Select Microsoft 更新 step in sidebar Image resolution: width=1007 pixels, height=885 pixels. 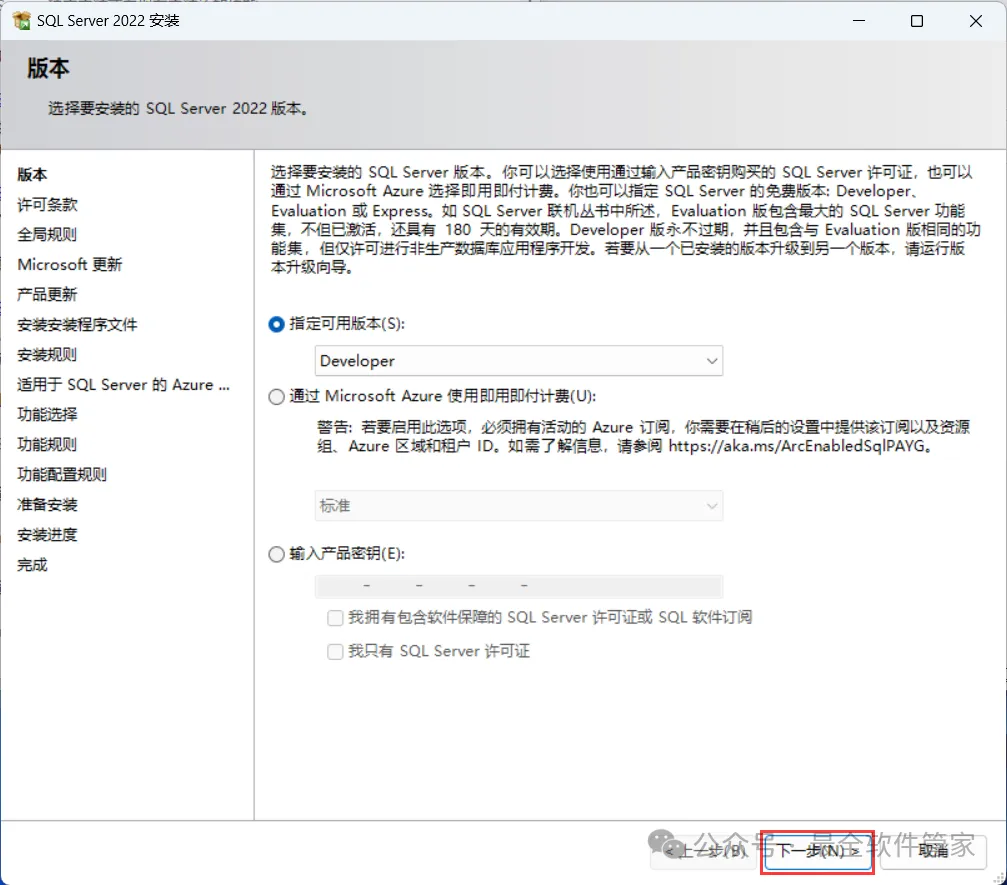pyautogui.click(x=69, y=265)
